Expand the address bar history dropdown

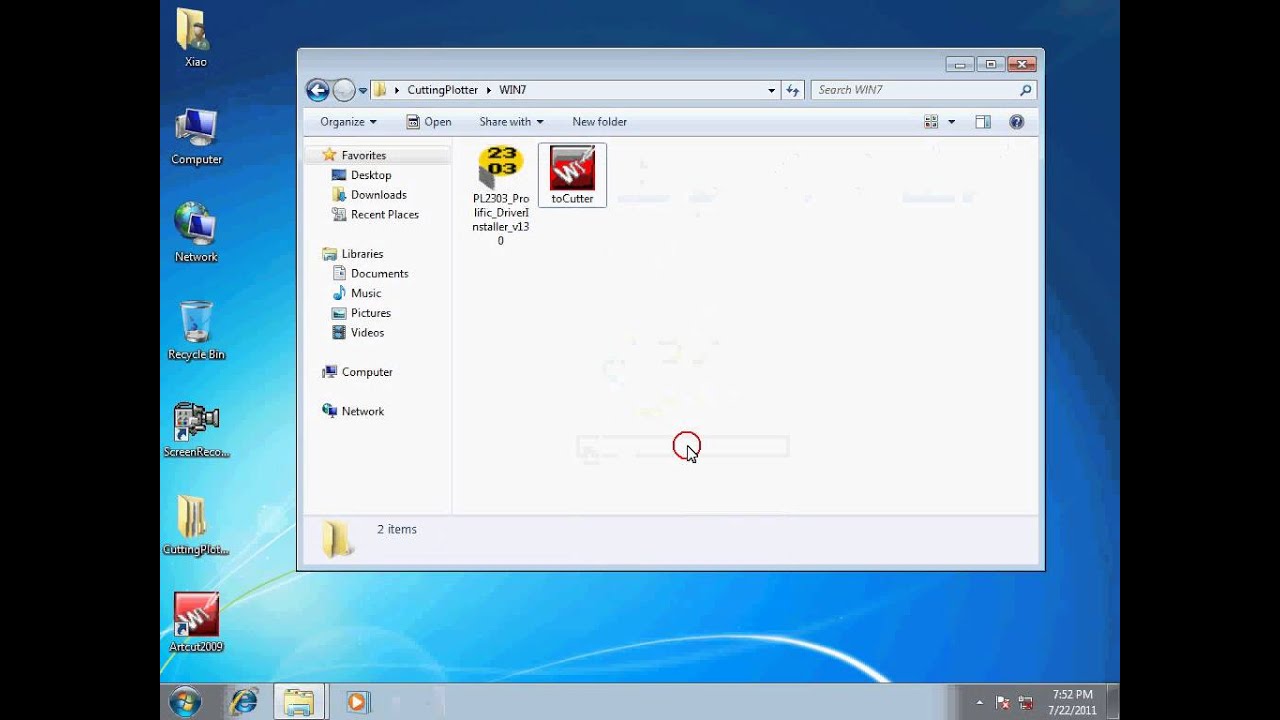coord(771,90)
